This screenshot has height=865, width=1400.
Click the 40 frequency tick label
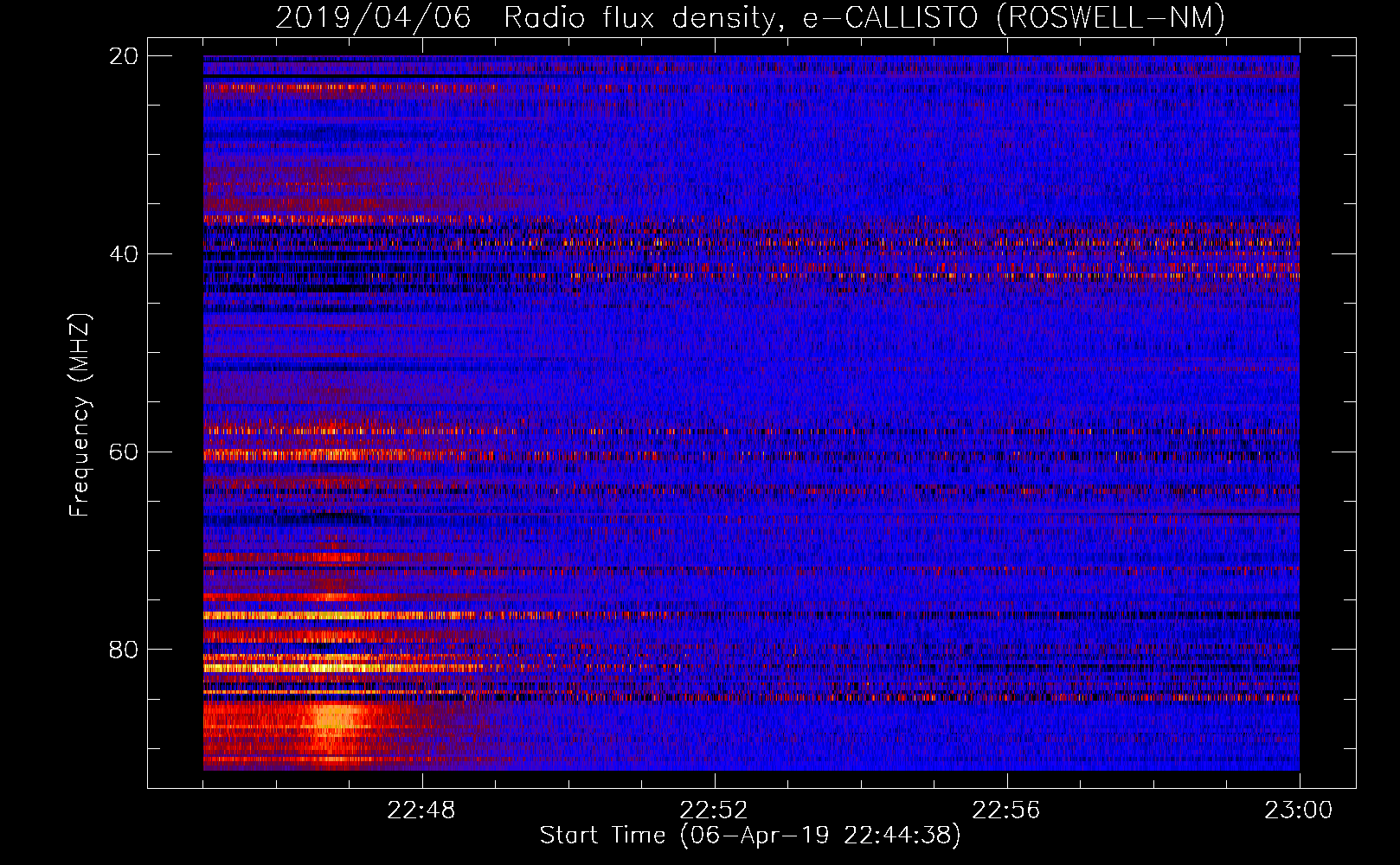pos(124,254)
